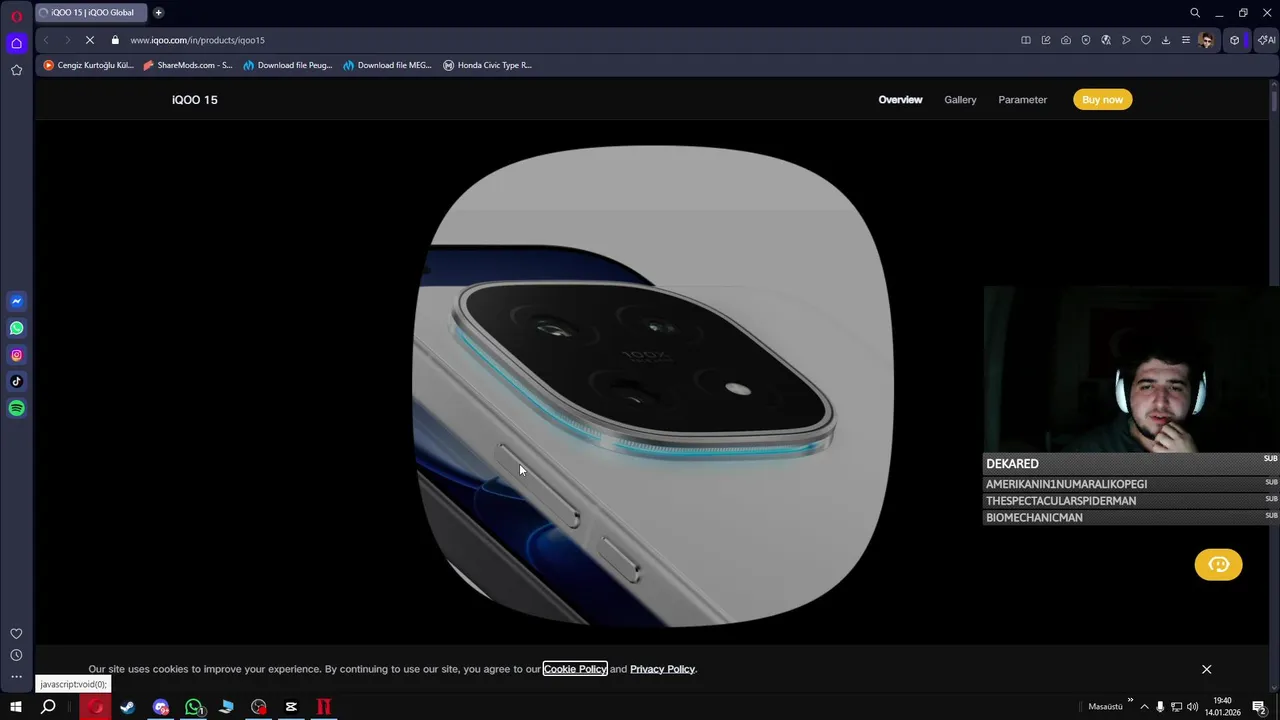This screenshot has width=1280, height=720.
Task: Click the address bar URL field
Action: pos(560,40)
